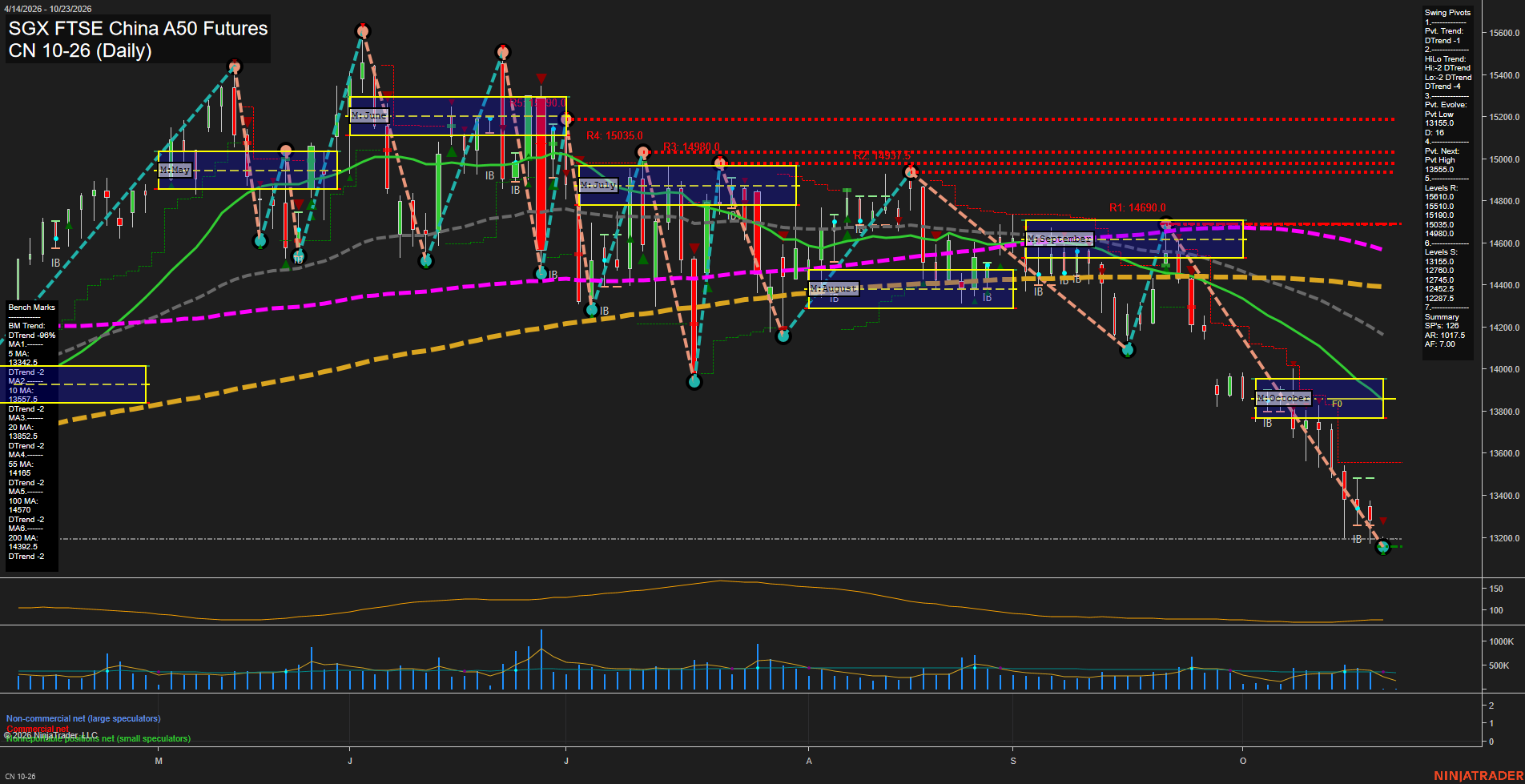
Task: Select the R3: 14980.0 resistance label
Action: pos(691,147)
